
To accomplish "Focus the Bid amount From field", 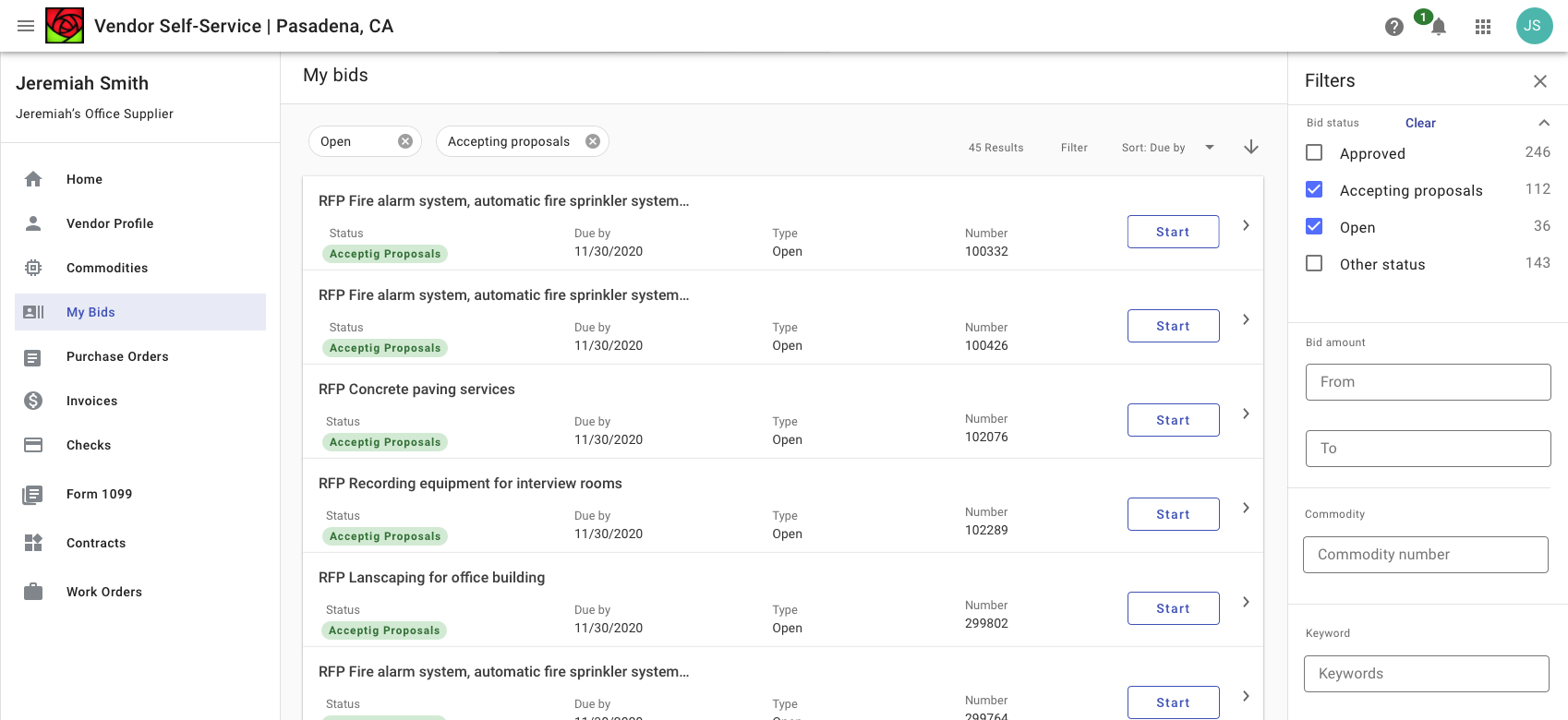I will pyautogui.click(x=1428, y=382).
